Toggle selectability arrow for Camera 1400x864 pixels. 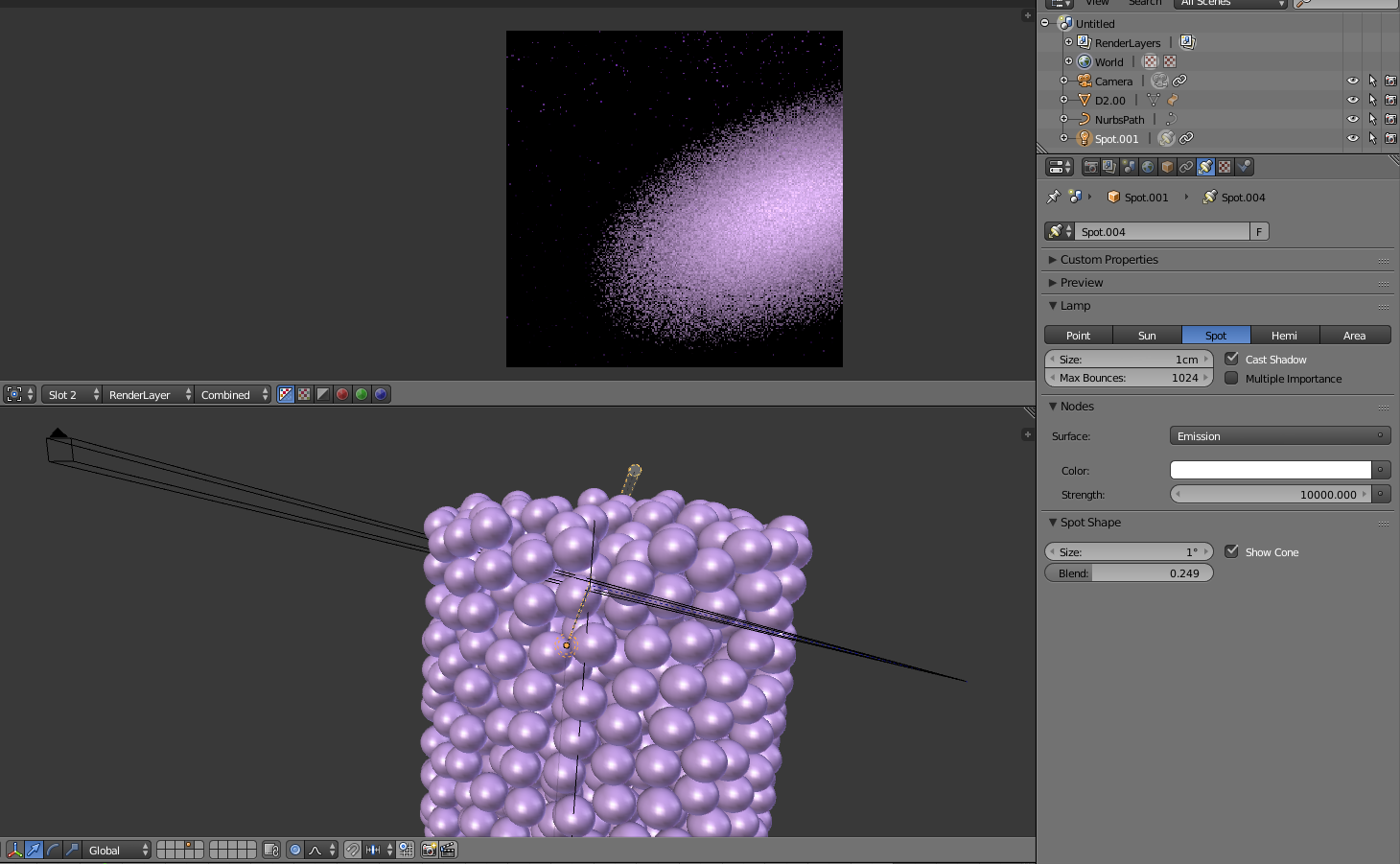[1372, 82]
